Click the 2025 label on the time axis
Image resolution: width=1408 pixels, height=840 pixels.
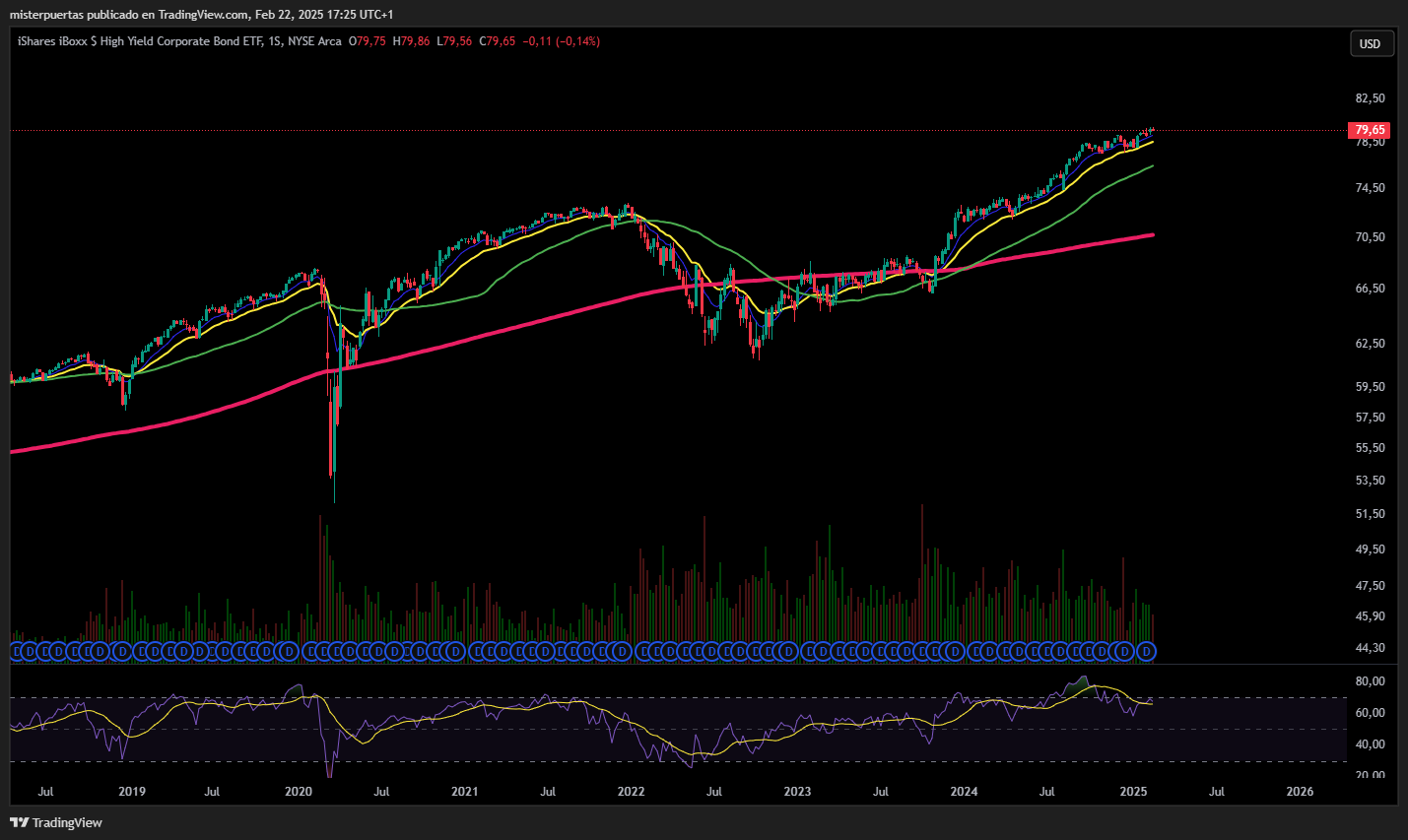point(1134,792)
